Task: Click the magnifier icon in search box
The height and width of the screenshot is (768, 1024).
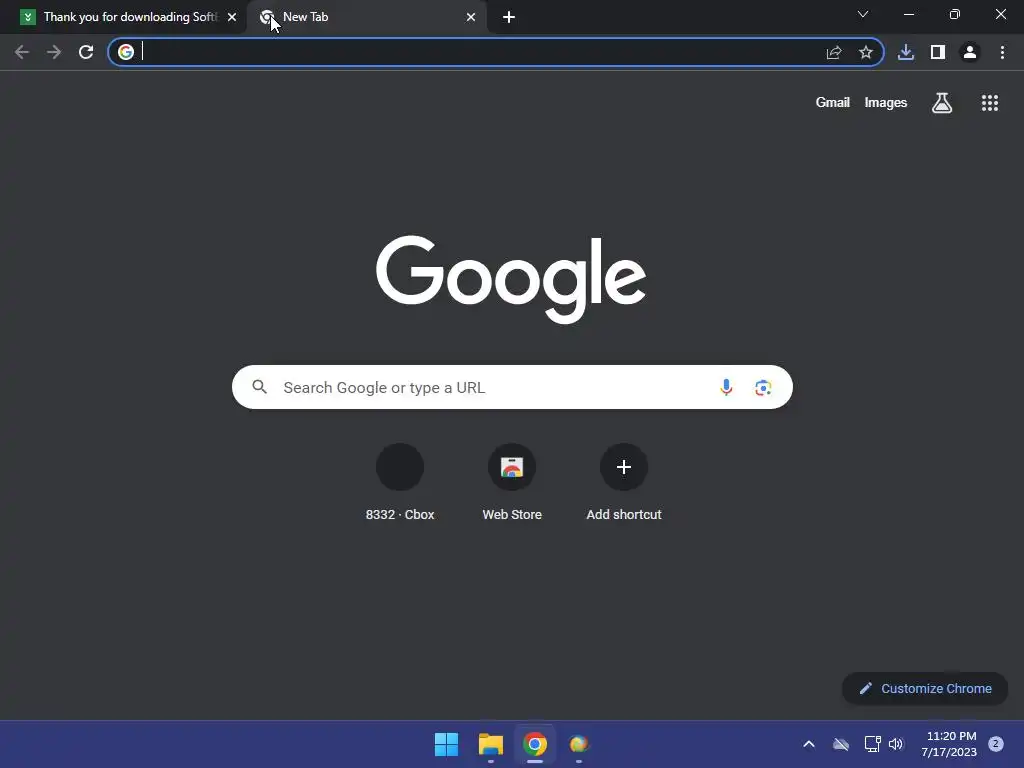Action: 260,387
